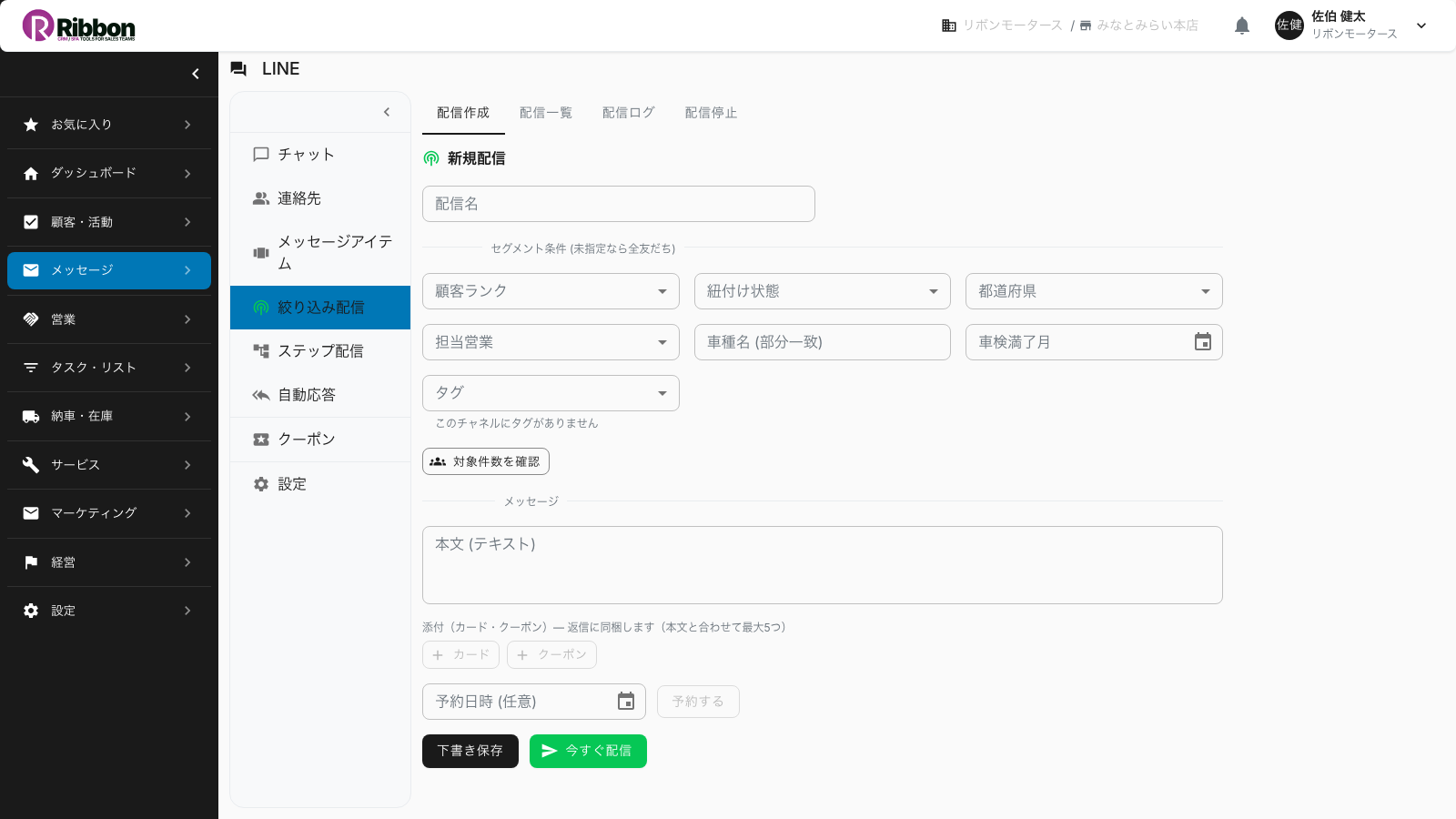Screen dimensions: 1456x819
Task: Click the + クーポン attachment button
Action: (551, 654)
